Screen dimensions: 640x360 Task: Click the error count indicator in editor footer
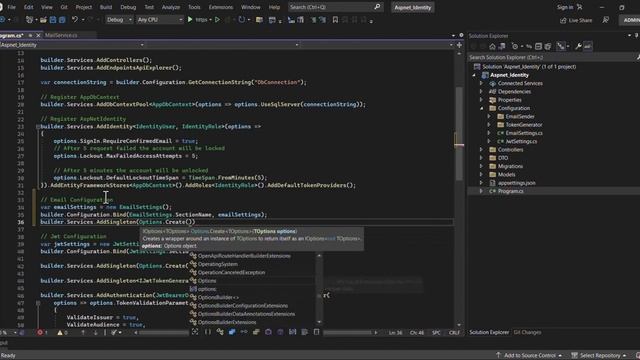pyautogui.click(x=42, y=333)
